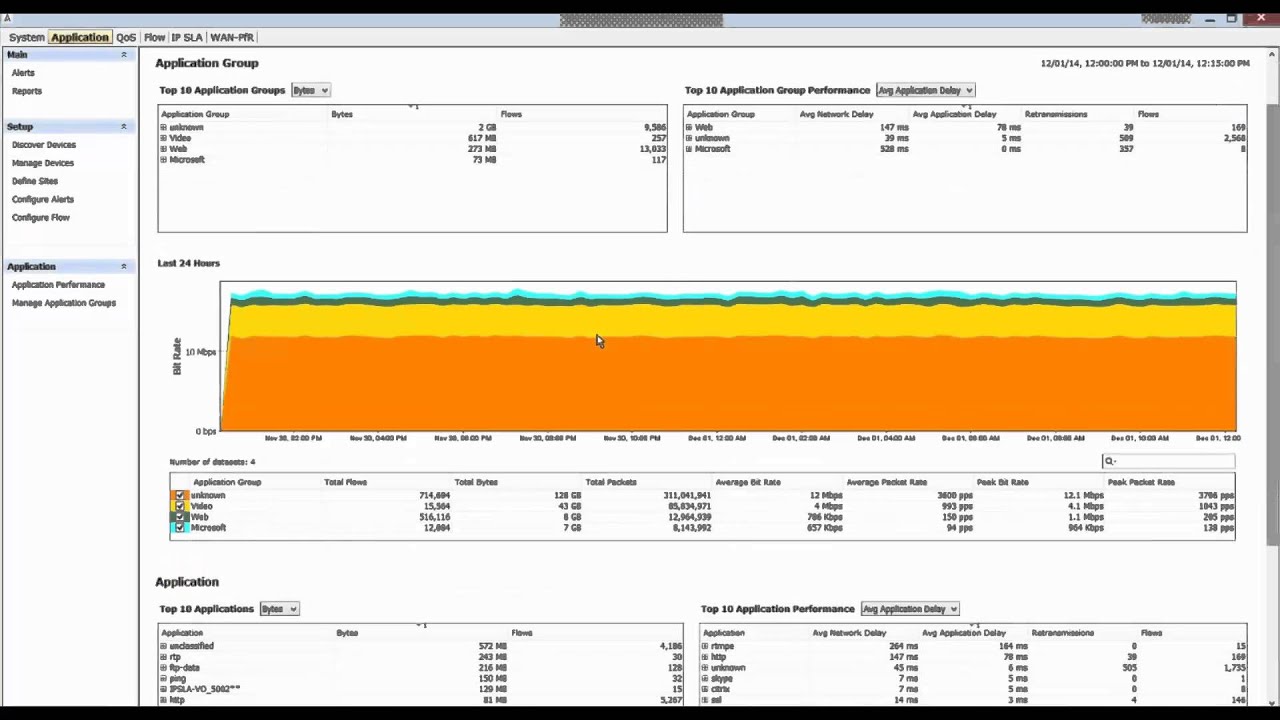This screenshot has height=720, width=1280.
Task: Open Bytes dropdown for Top 10 Application Groups
Action: coord(310,90)
